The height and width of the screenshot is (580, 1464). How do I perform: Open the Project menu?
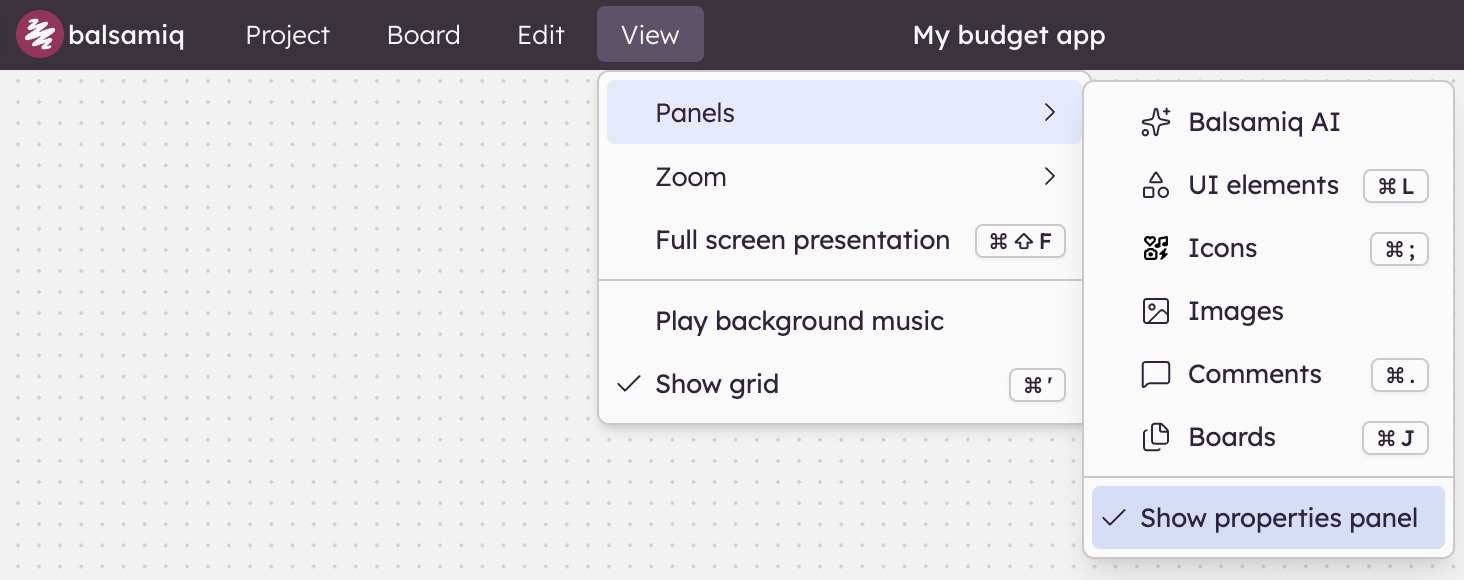tap(288, 35)
